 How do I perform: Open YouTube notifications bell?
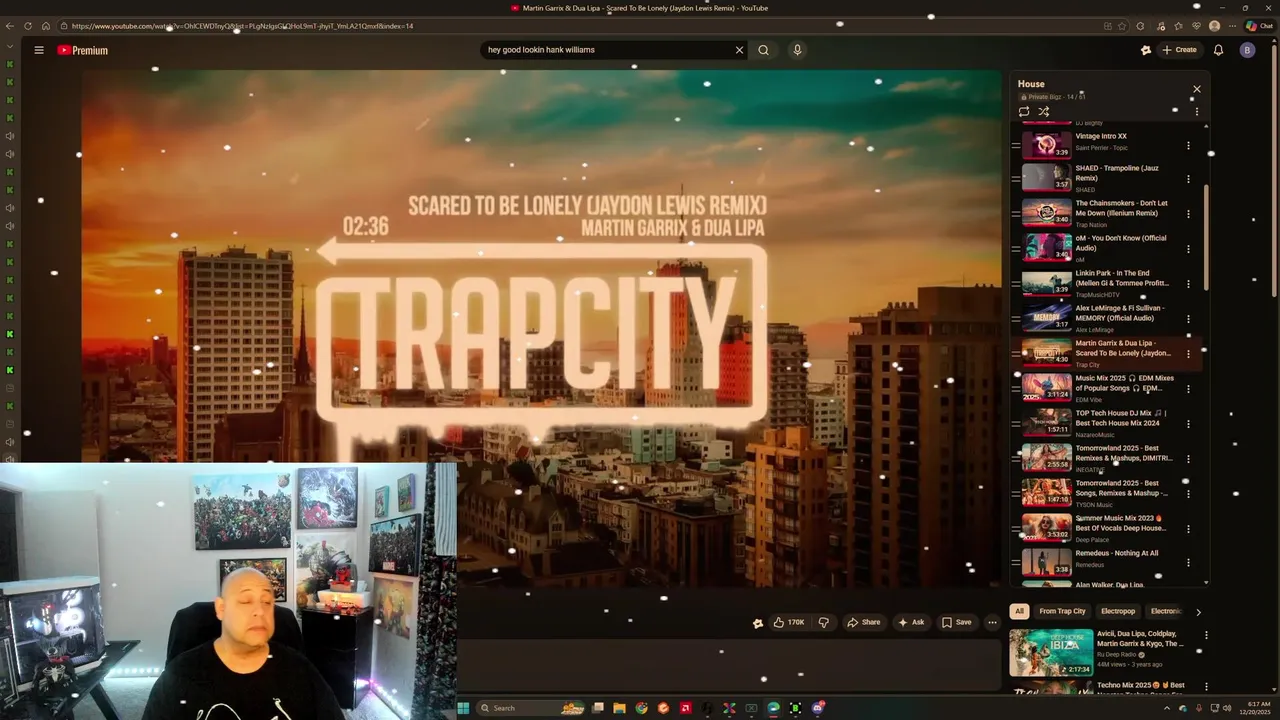pyautogui.click(x=1218, y=50)
